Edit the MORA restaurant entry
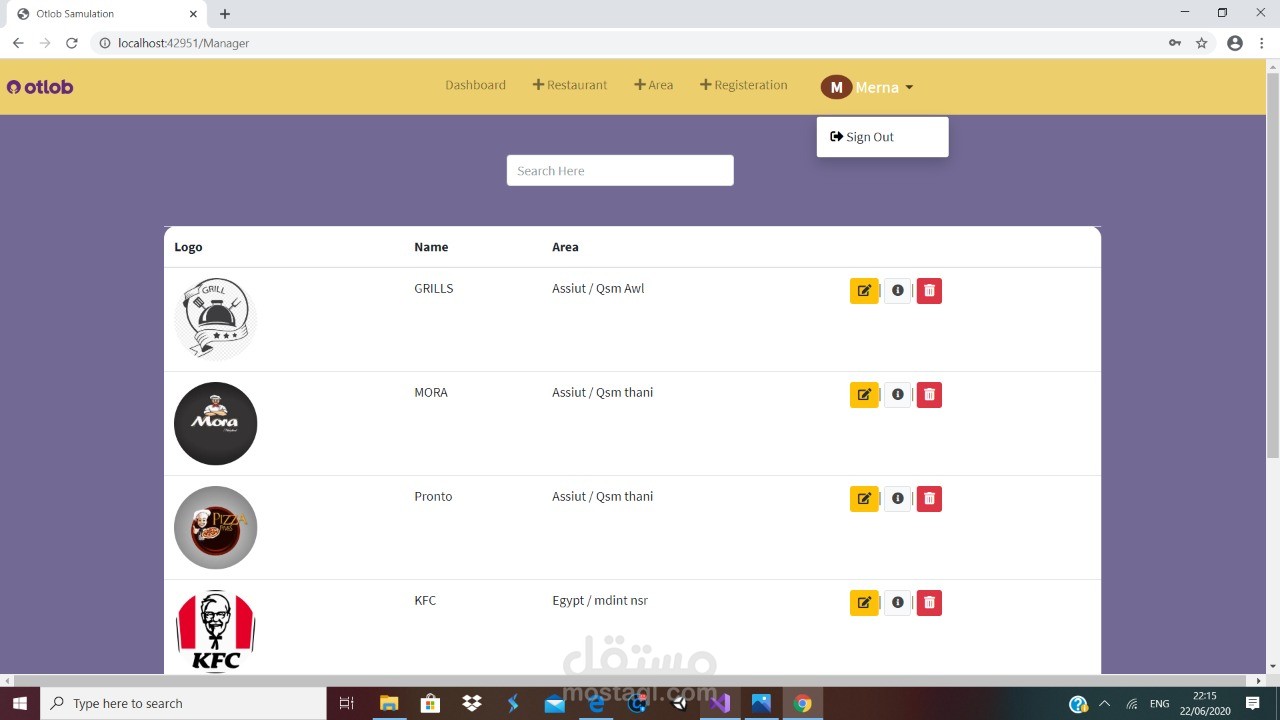 point(864,395)
